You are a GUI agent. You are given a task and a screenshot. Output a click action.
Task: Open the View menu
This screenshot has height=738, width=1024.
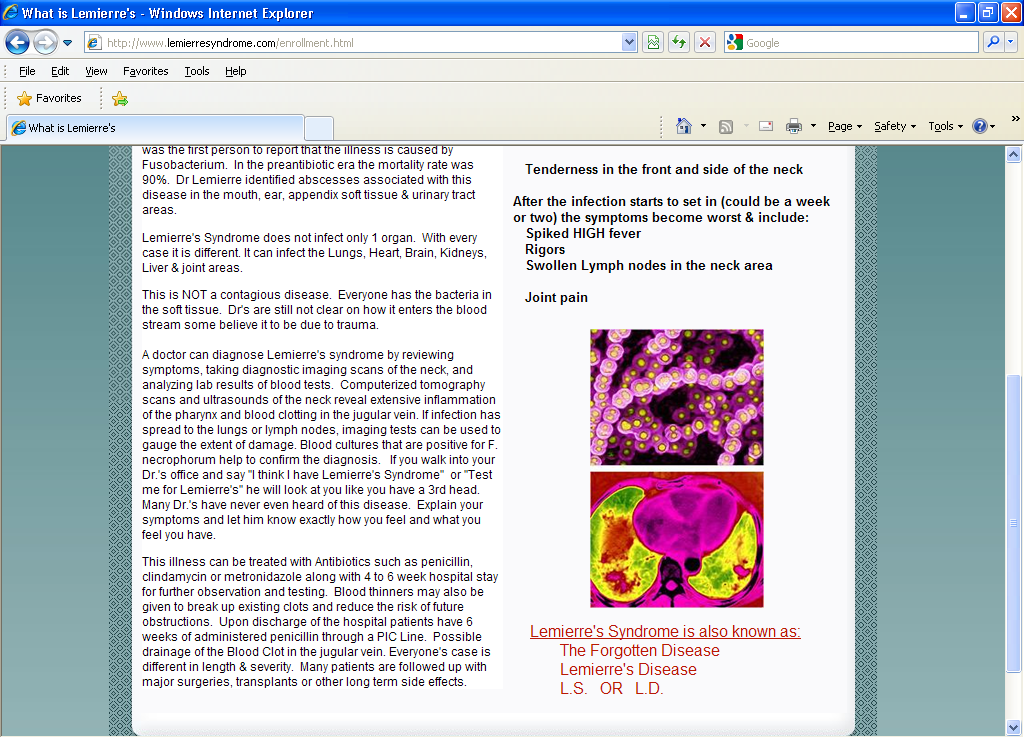96,71
